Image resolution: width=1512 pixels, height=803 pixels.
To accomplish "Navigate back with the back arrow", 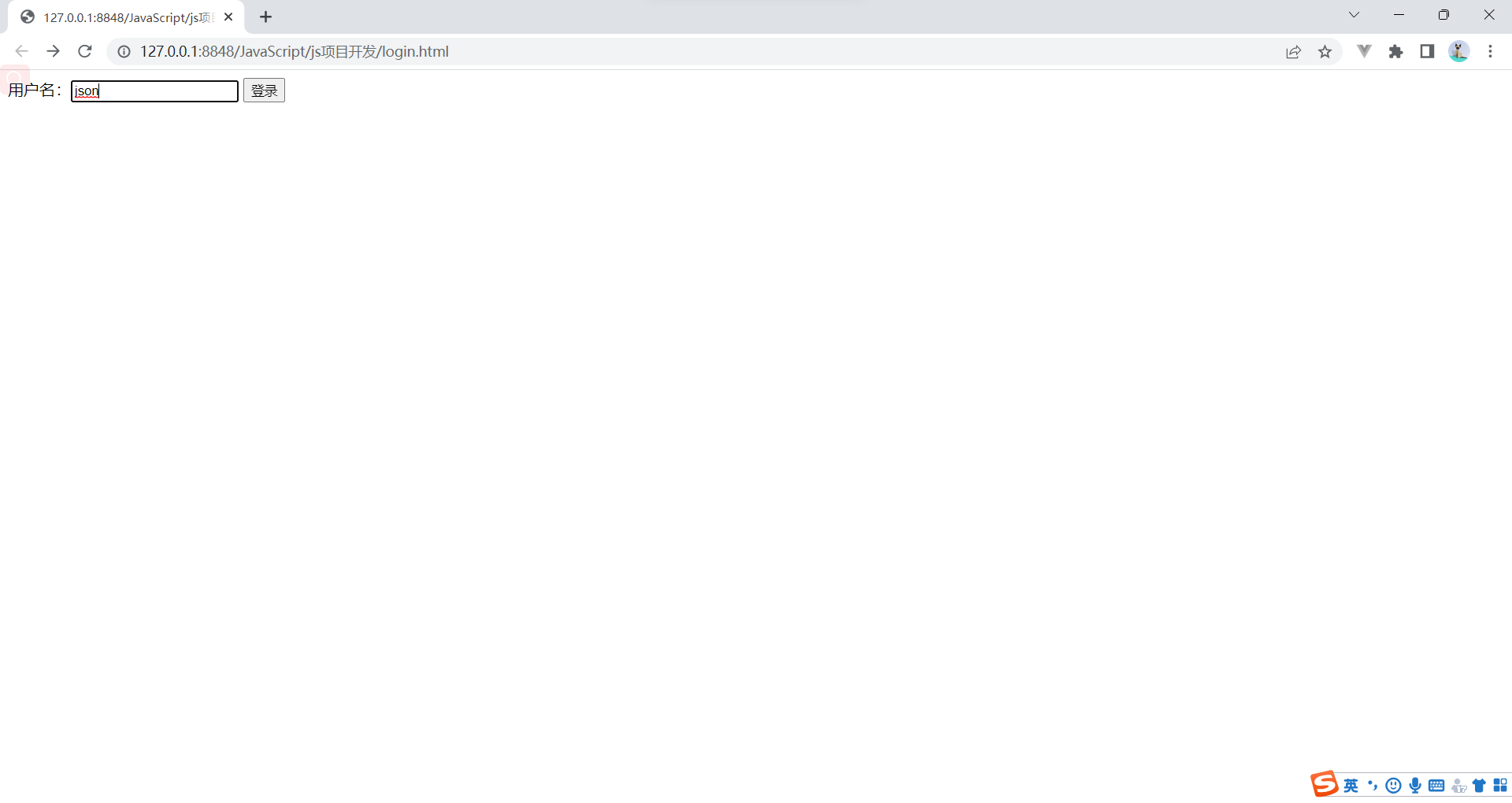I will pyautogui.click(x=20, y=51).
